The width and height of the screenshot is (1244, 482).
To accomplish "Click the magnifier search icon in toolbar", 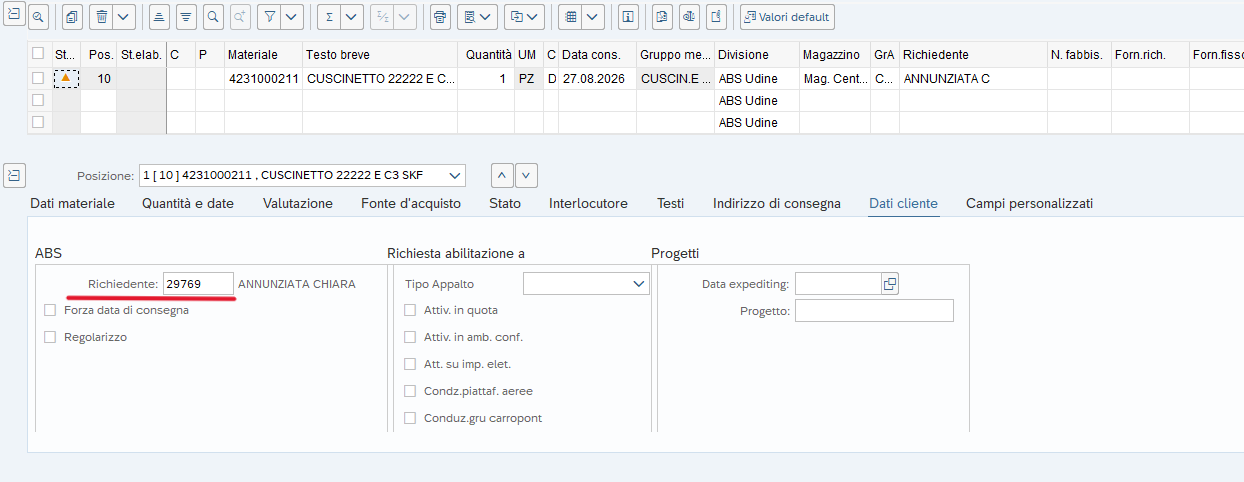I will 212,17.
